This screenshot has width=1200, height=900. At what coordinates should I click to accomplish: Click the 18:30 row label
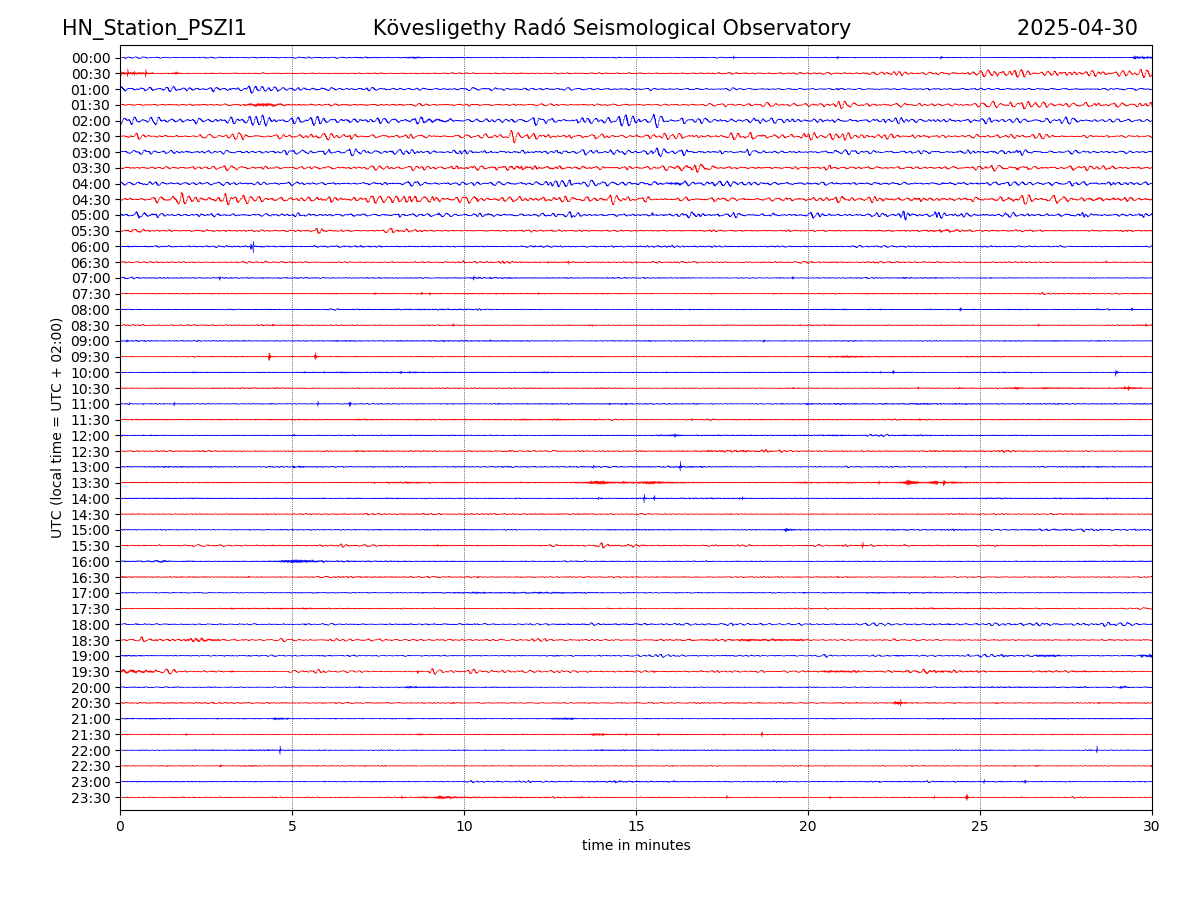(91, 641)
